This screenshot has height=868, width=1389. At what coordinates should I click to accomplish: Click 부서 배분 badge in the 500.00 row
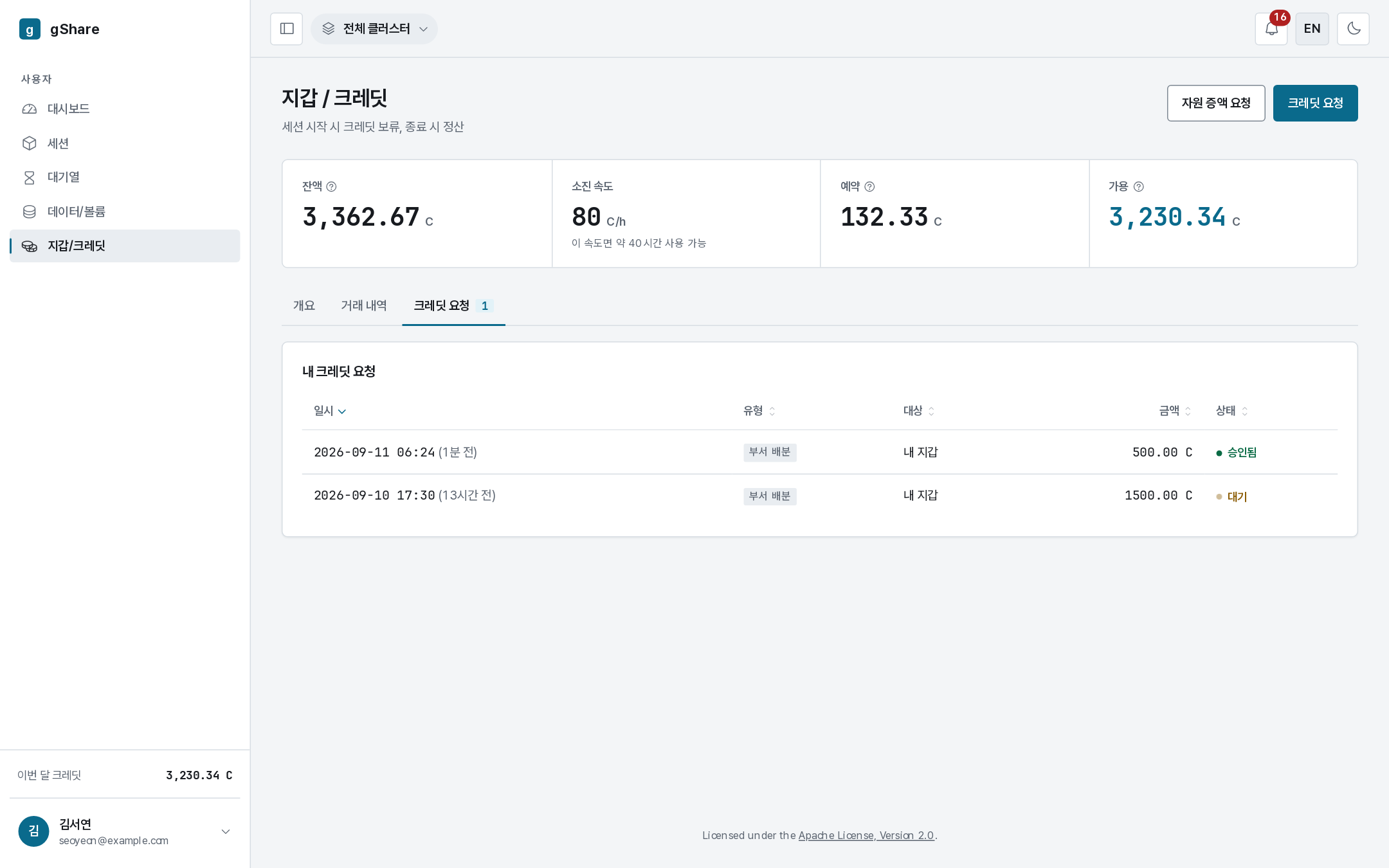[770, 452]
